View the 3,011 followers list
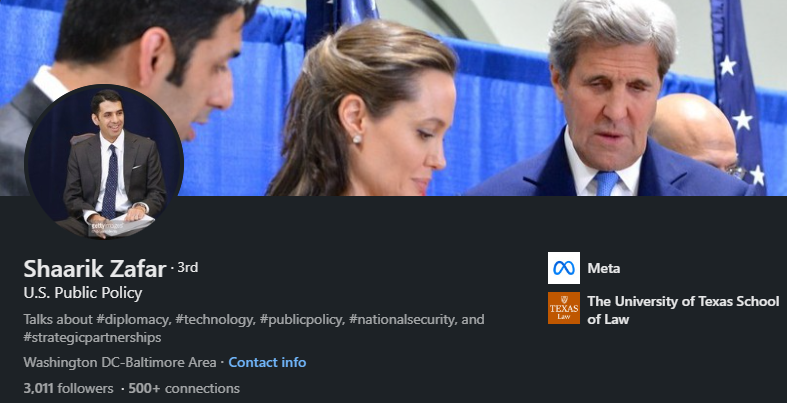 (67, 387)
